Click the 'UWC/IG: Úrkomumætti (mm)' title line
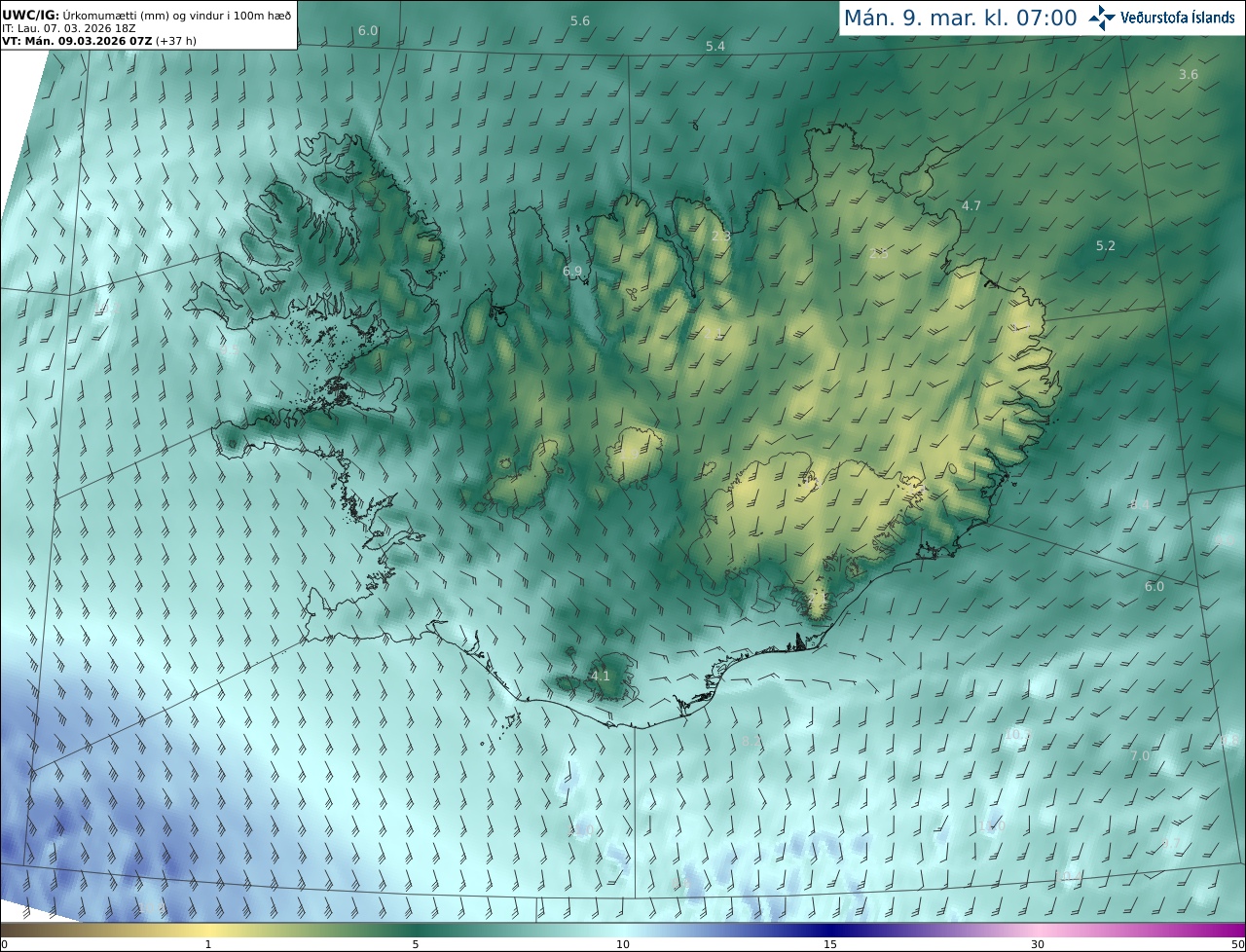The width and height of the screenshot is (1246, 952). pyautogui.click(x=146, y=15)
